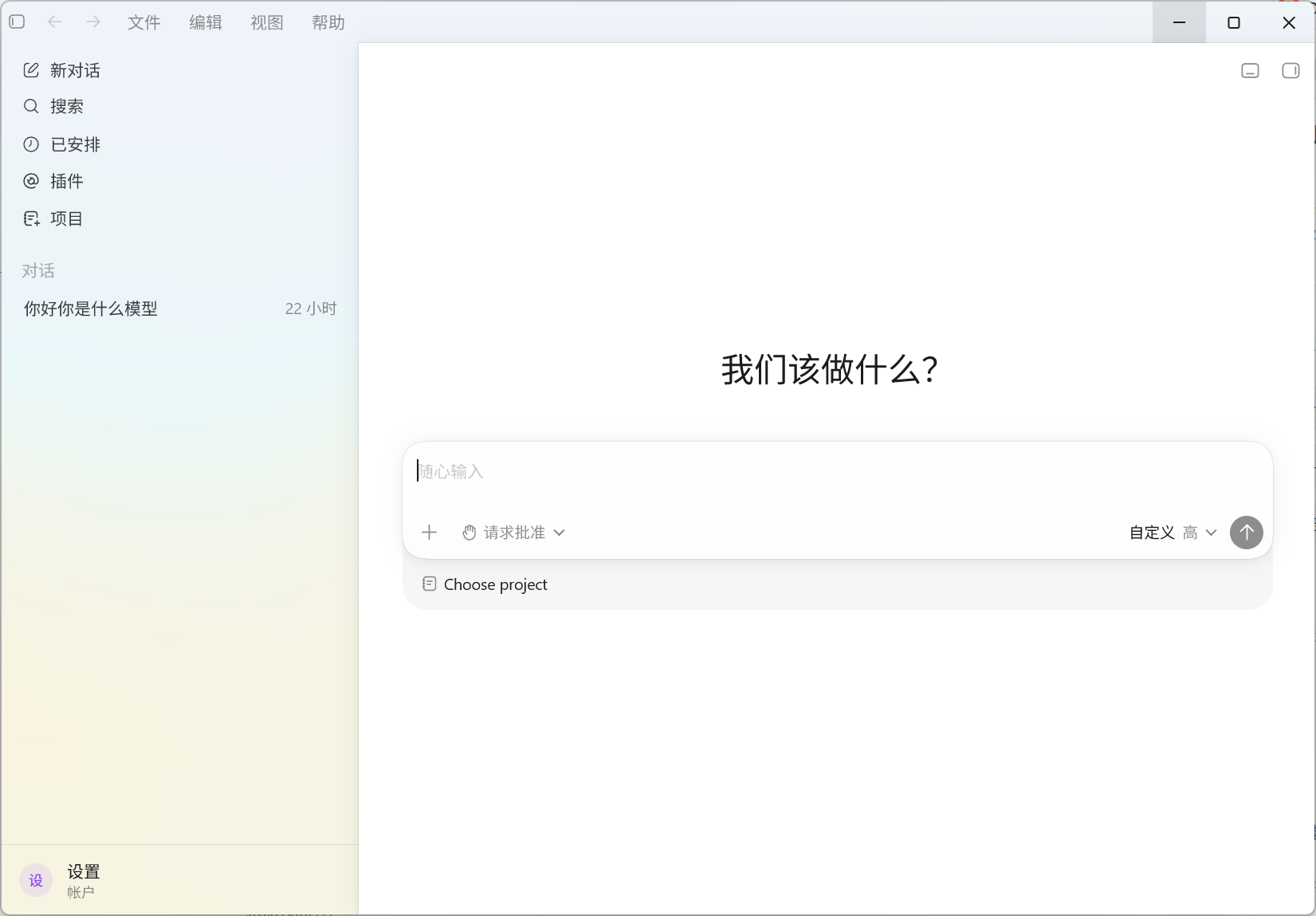The height and width of the screenshot is (916, 1316).
Task: Expand the 请求批准 permission dropdown
Action: [x=514, y=533]
